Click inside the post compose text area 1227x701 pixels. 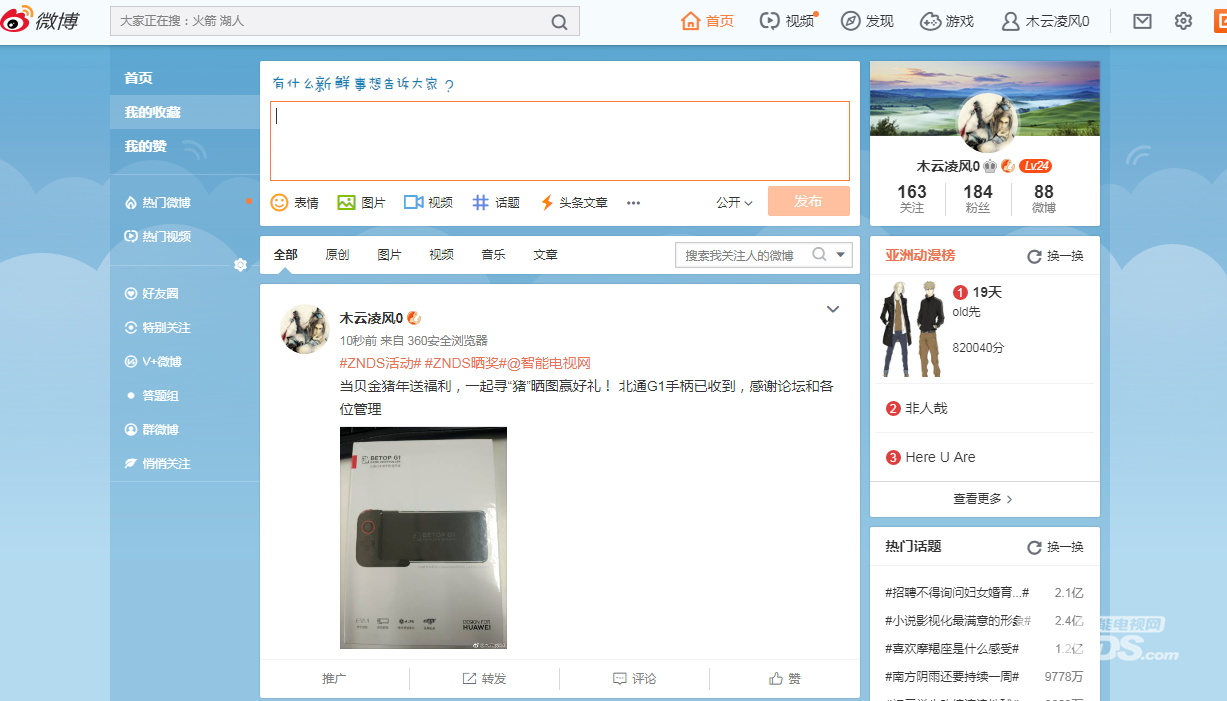click(x=560, y=141)
